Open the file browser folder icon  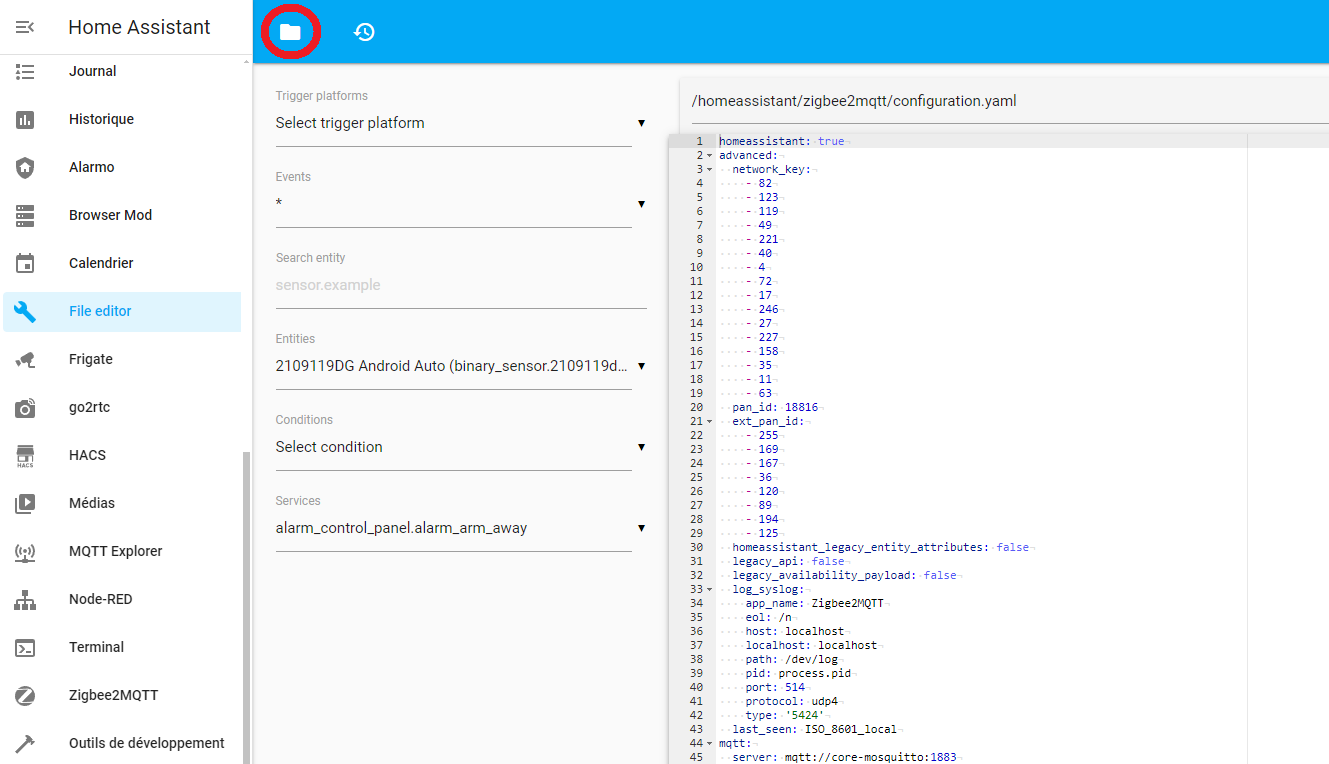[290, 32]
